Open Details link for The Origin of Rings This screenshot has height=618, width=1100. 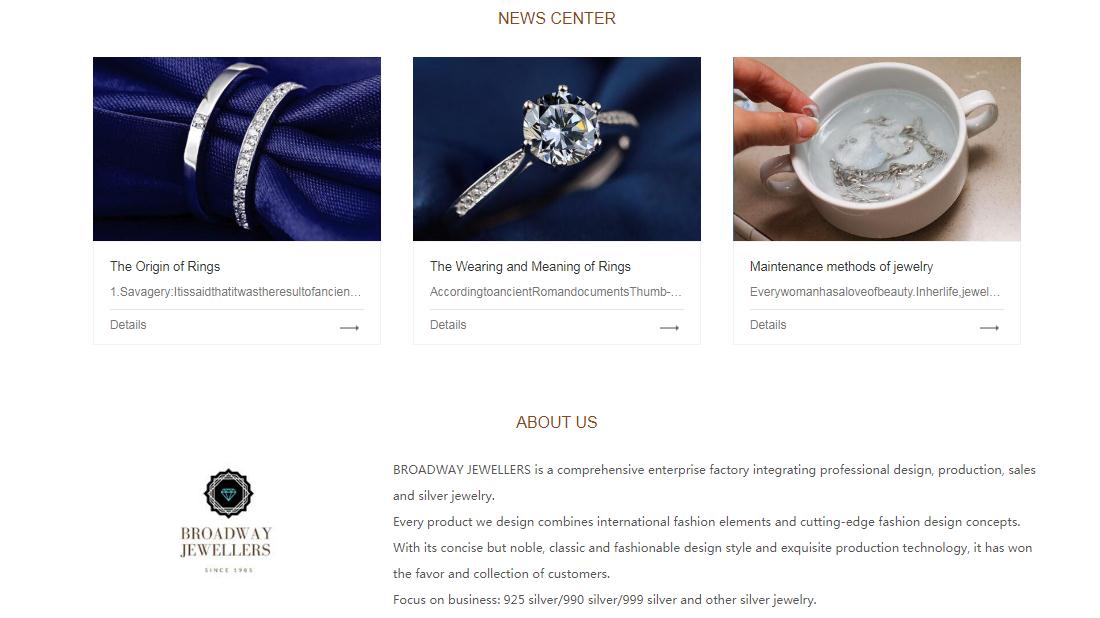point(128,325)
